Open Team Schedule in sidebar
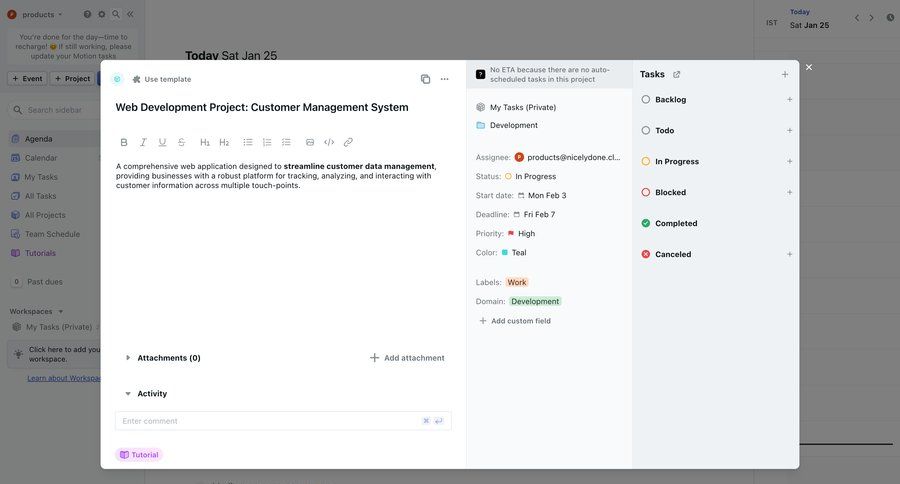Screen dimensions: 900x484 click(x=52, y=234)
